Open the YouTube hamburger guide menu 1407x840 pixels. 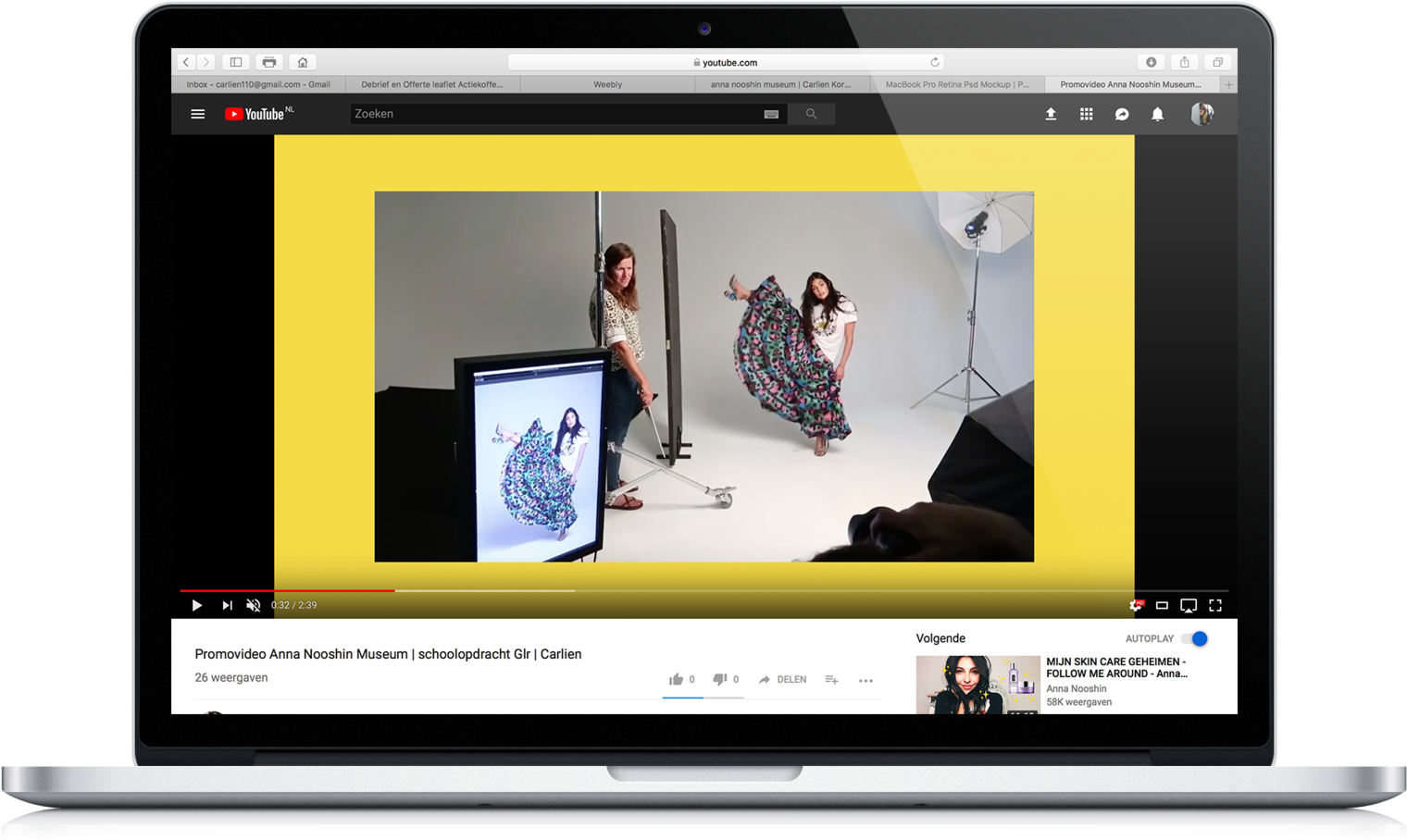(197, 114)
